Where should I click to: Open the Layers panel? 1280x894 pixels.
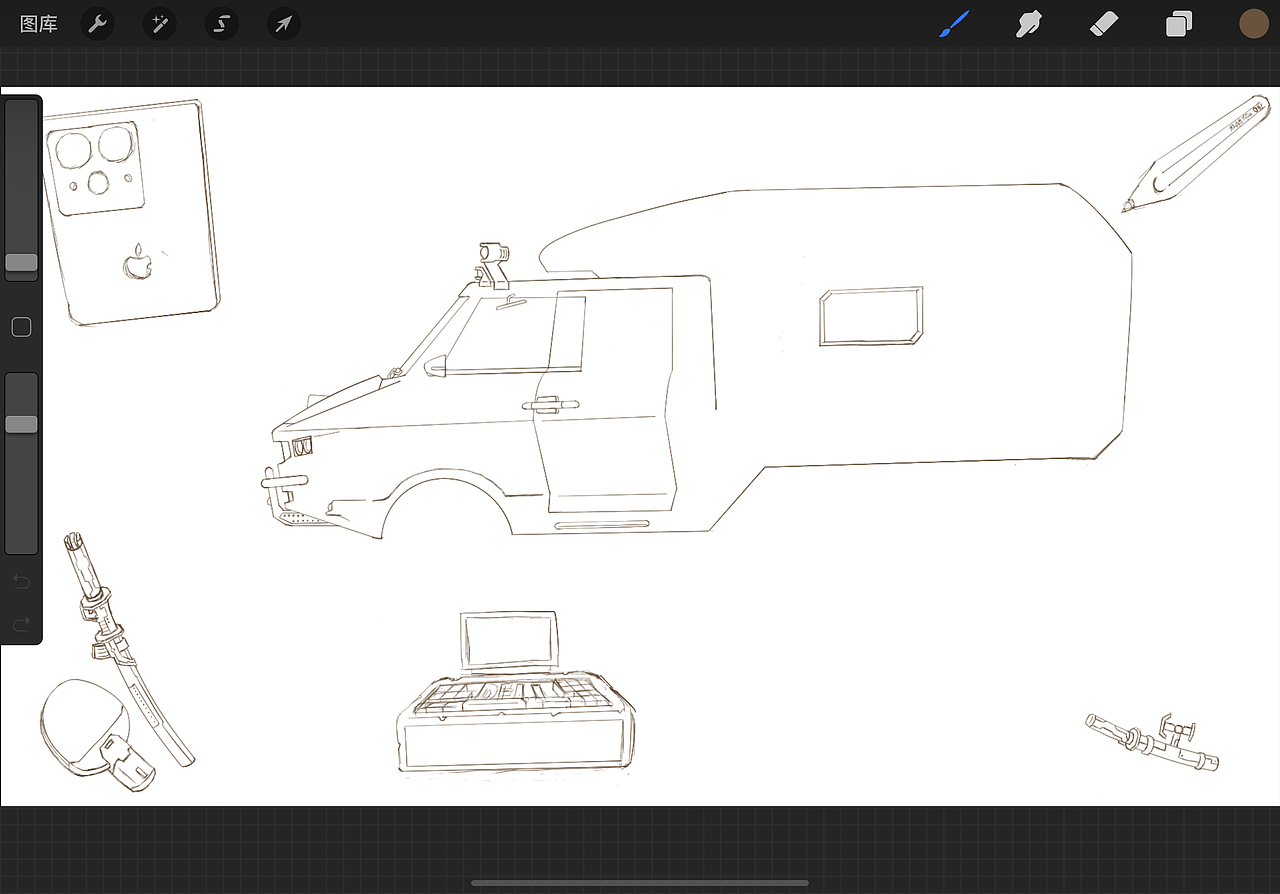pyautogui.click(x=1179, y=24)
